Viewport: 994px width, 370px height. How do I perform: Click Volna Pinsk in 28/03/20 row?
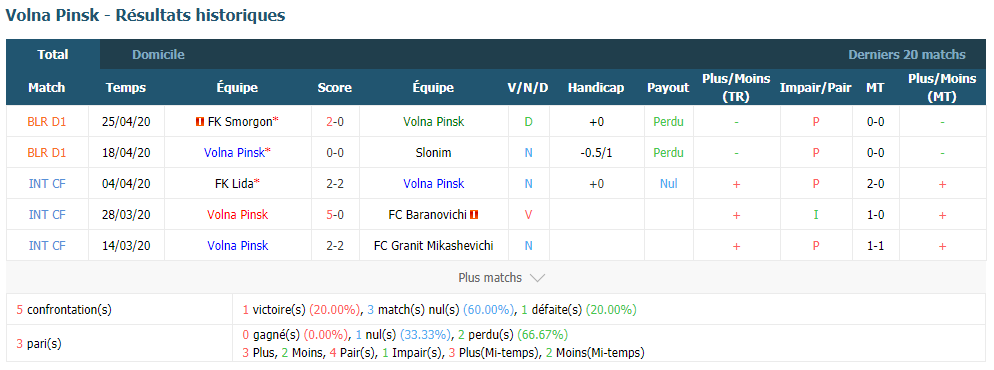(x=238, y=215)
